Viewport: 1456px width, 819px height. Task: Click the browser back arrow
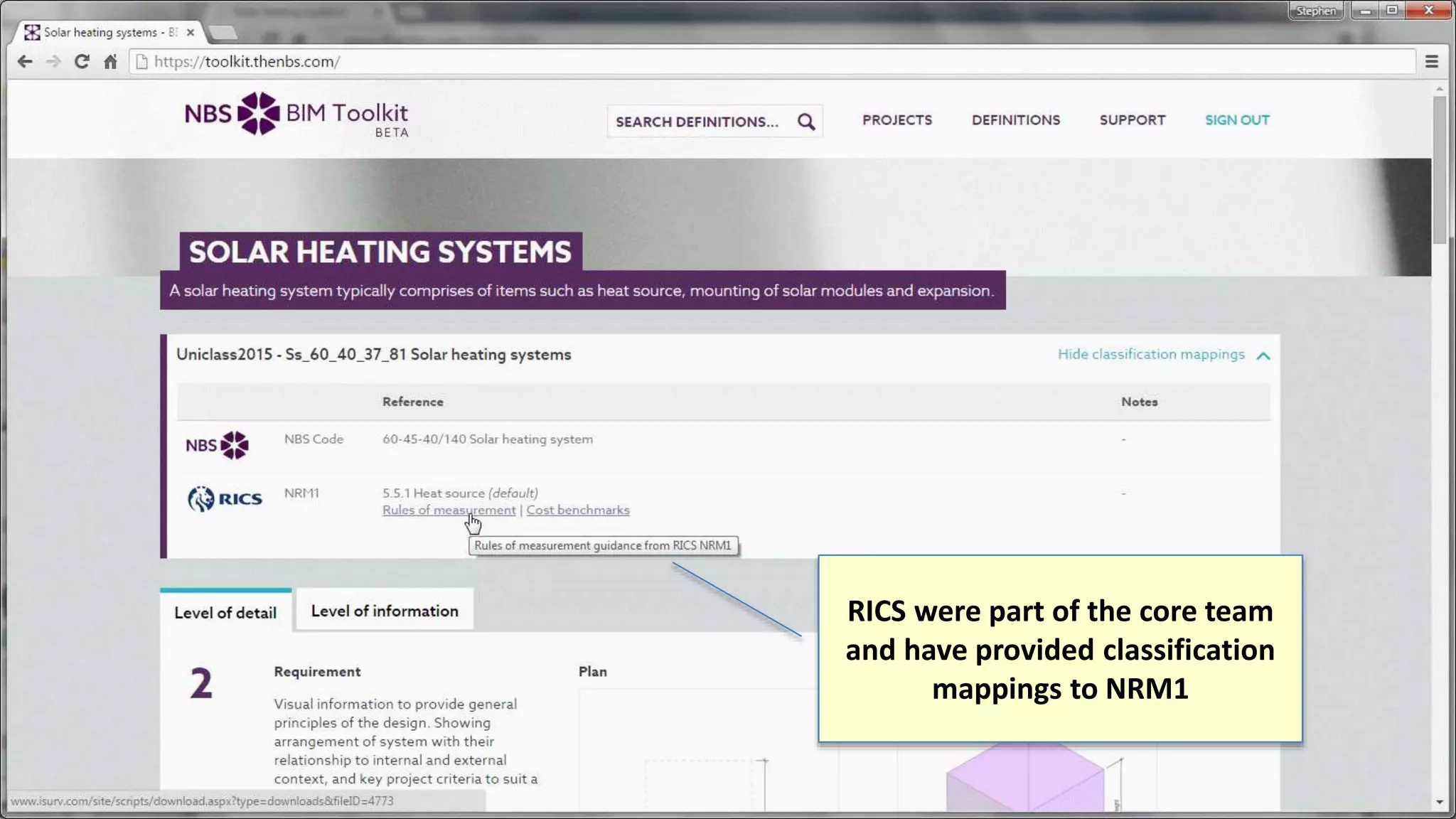[x=25, y=62]
